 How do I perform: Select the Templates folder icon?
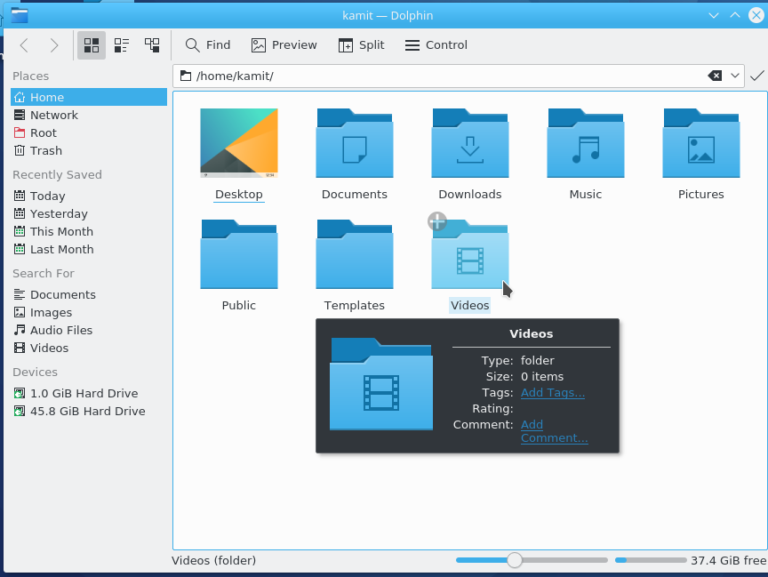point(355,254)
